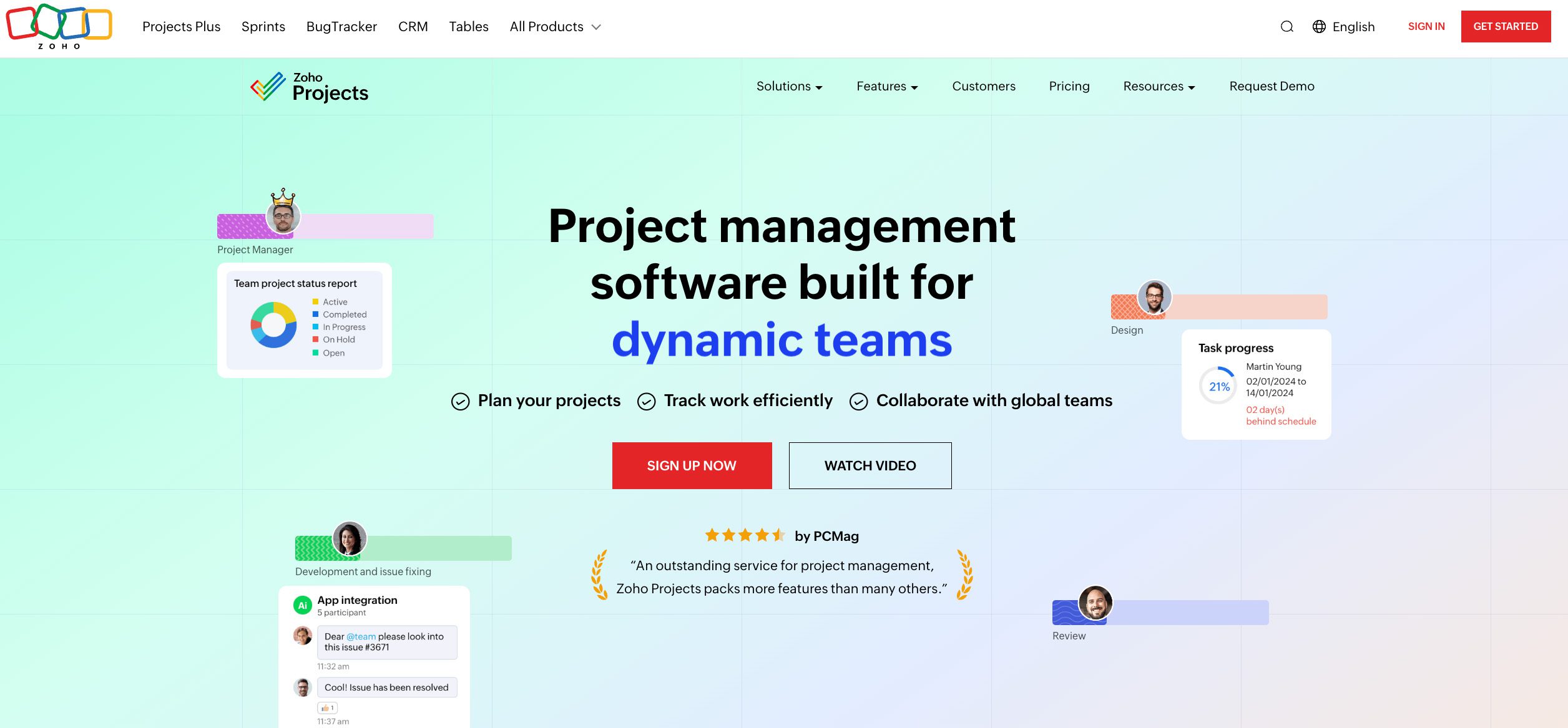Click the status report donut chart

pos(273,325)
